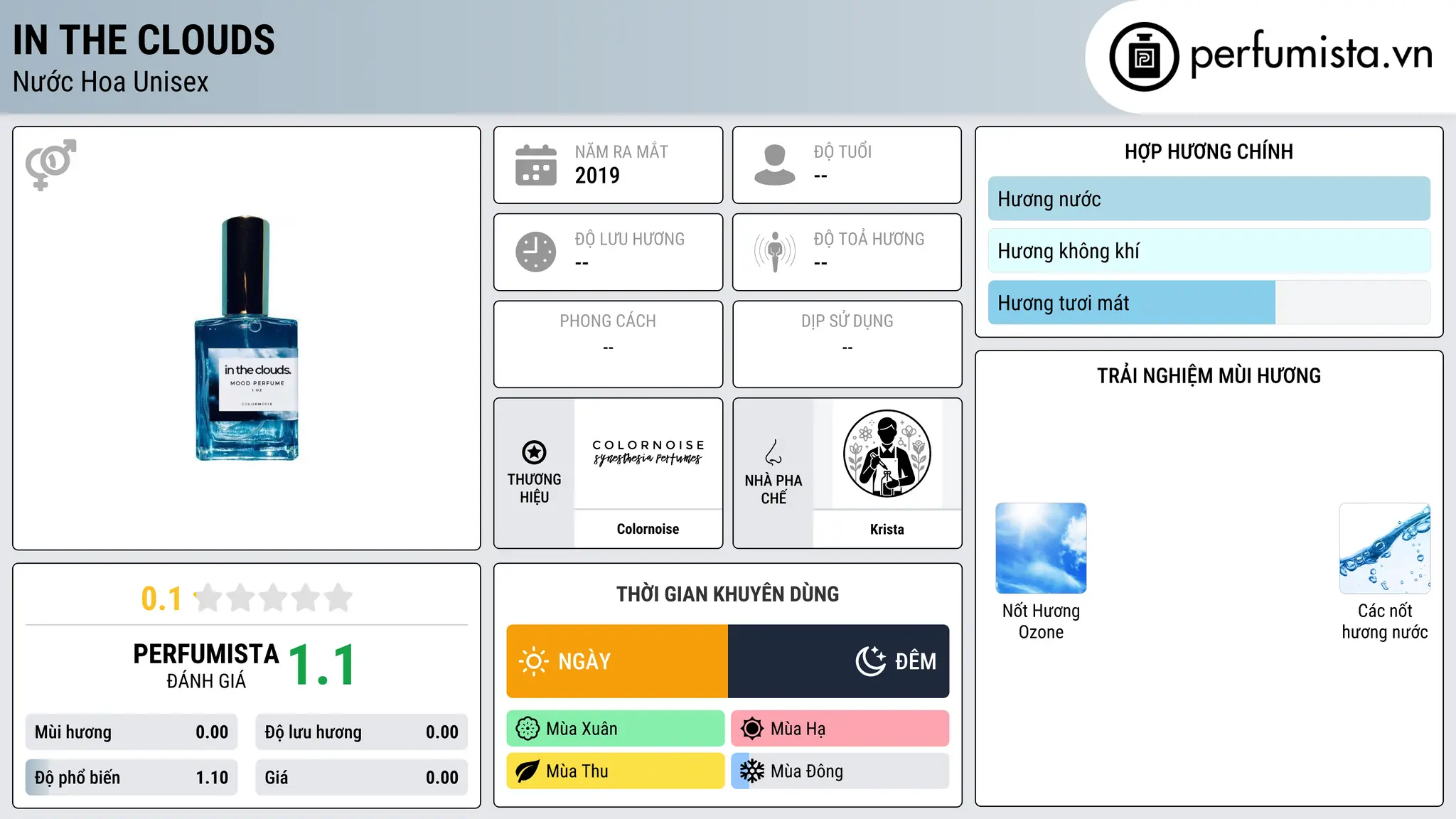The width and height of the screenshot is (1456, 819).
Task: Click the person icon beside Độ Tuổi
Action: coord(775,165)
